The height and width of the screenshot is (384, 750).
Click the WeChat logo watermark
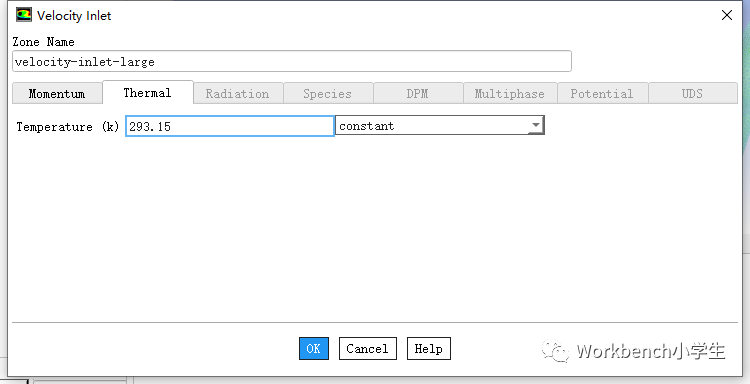tap(555, 351)
